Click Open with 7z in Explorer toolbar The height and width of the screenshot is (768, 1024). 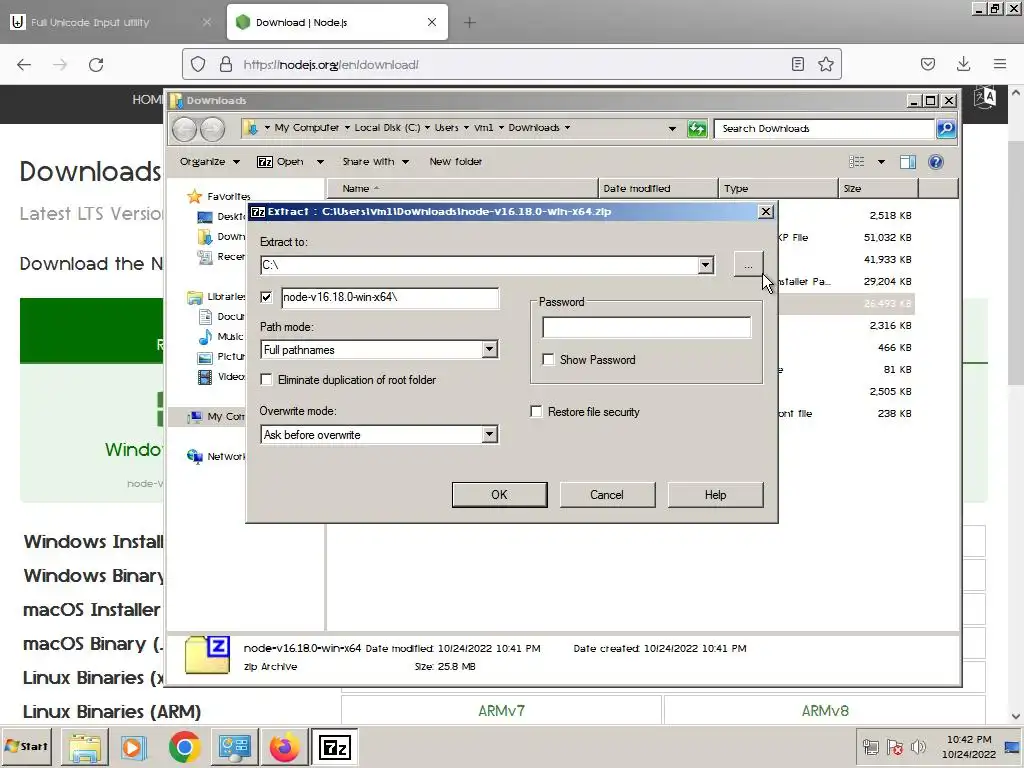coord(281,162)
